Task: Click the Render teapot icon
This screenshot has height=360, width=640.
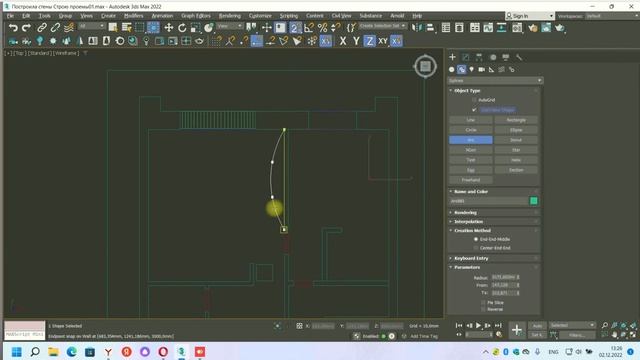Action: point(560,28)
